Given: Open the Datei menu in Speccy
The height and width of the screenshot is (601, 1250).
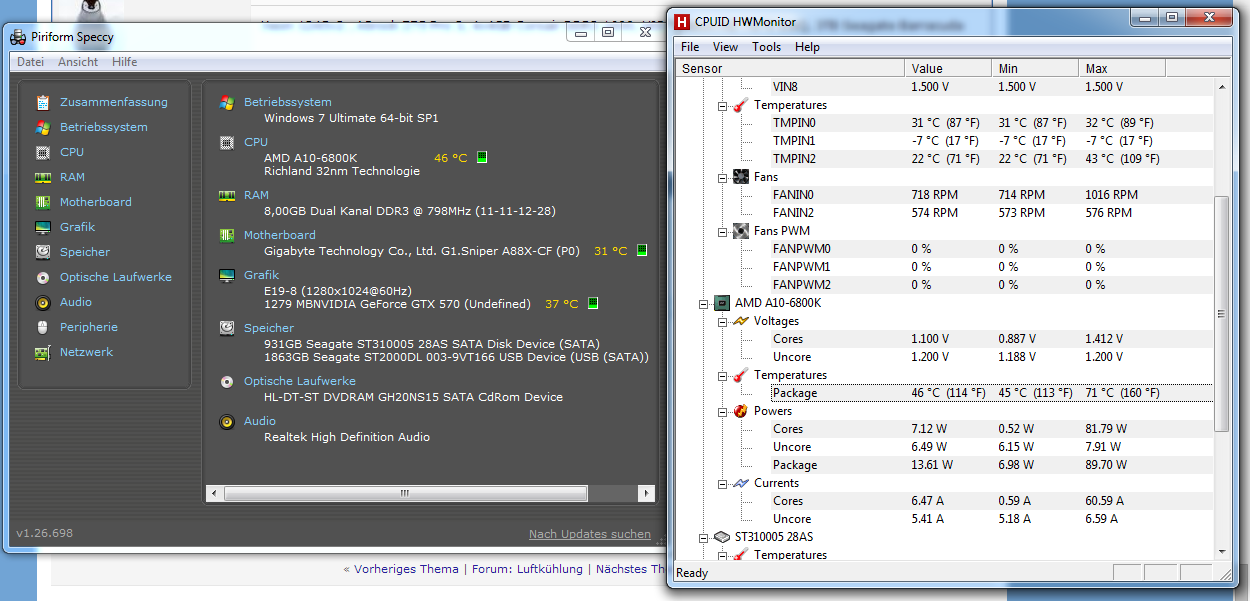Looking at the screenshot, I should (x=30, y=62).
